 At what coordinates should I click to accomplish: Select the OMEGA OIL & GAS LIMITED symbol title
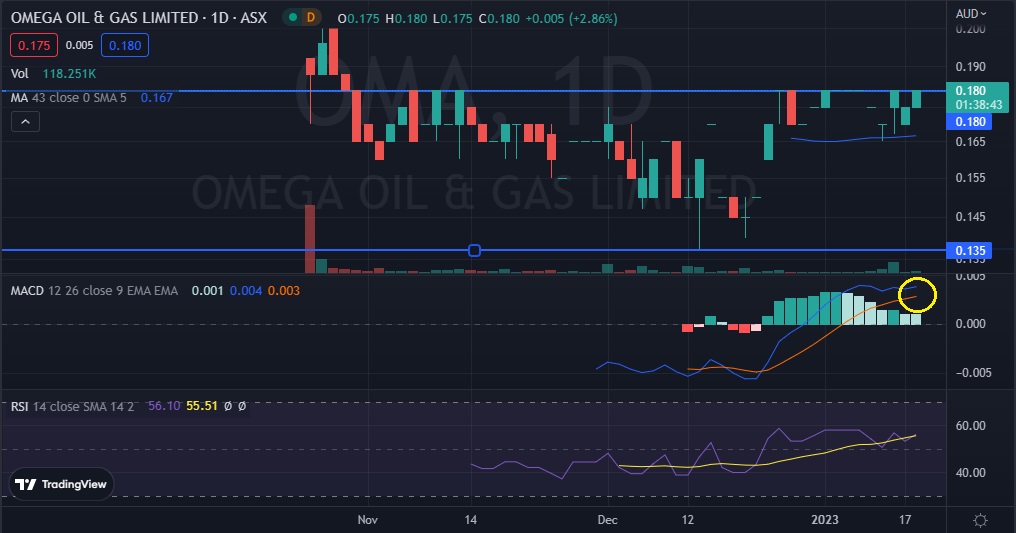139,17
